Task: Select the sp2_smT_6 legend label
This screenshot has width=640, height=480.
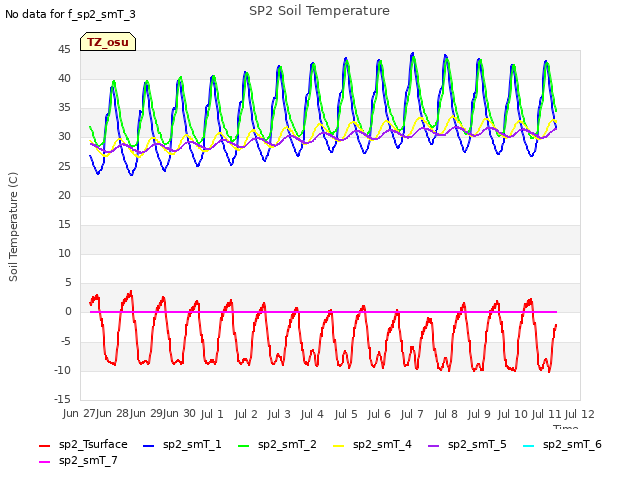Action: click(x=572, y=444)
